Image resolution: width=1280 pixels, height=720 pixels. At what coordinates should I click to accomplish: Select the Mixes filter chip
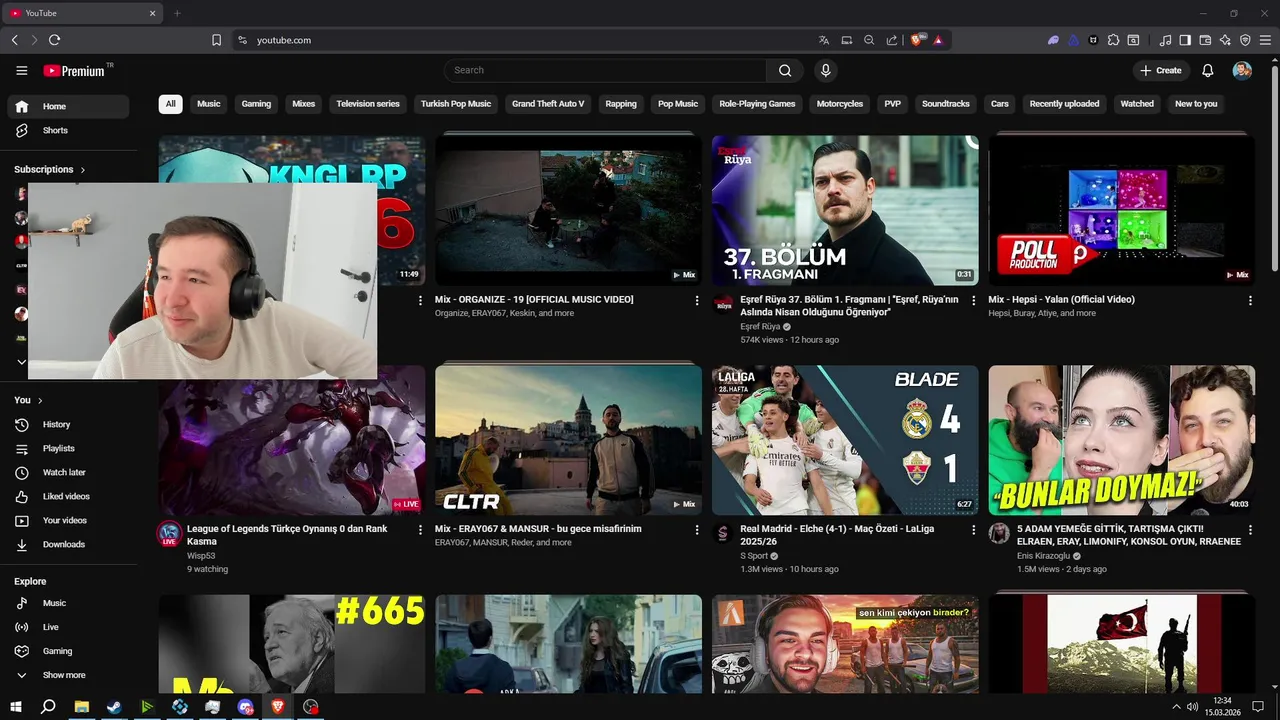pyautogui.click(x=303, y=104)
